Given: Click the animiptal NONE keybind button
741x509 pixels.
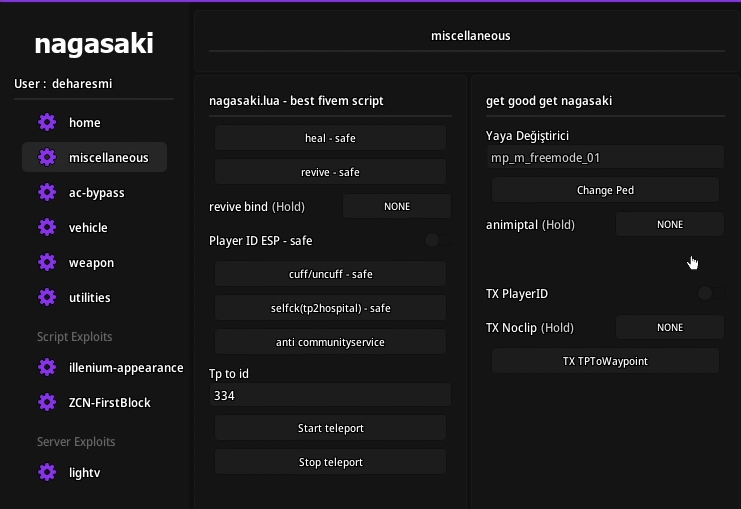Looking at the screenshot, I should pos(669,225).
